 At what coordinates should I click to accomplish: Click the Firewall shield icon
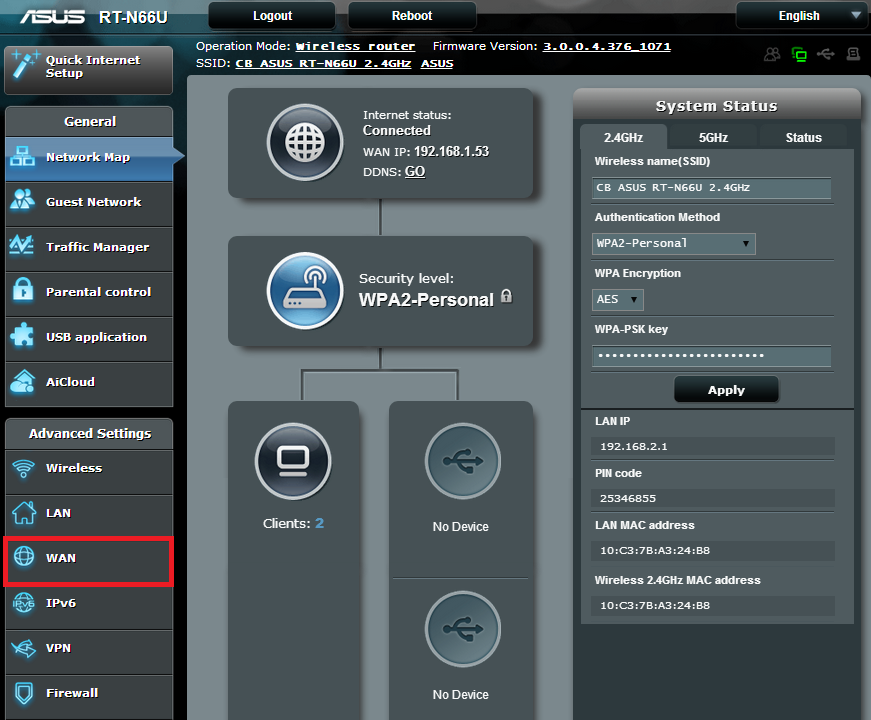click(24, 693)
